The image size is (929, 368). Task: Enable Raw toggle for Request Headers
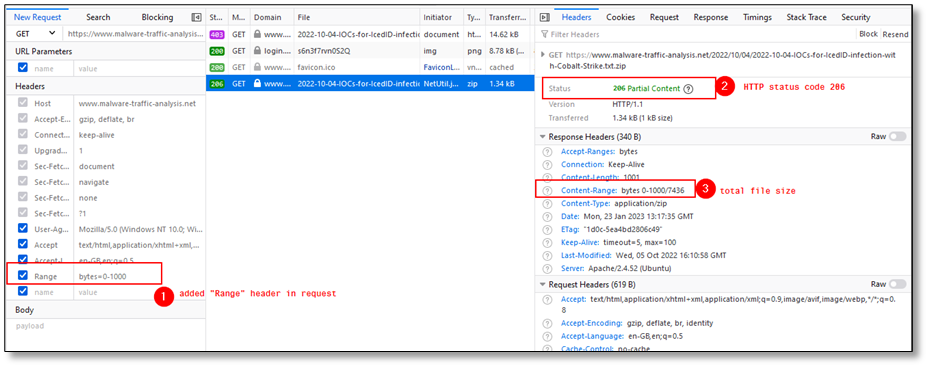click(x=897, y=284)
